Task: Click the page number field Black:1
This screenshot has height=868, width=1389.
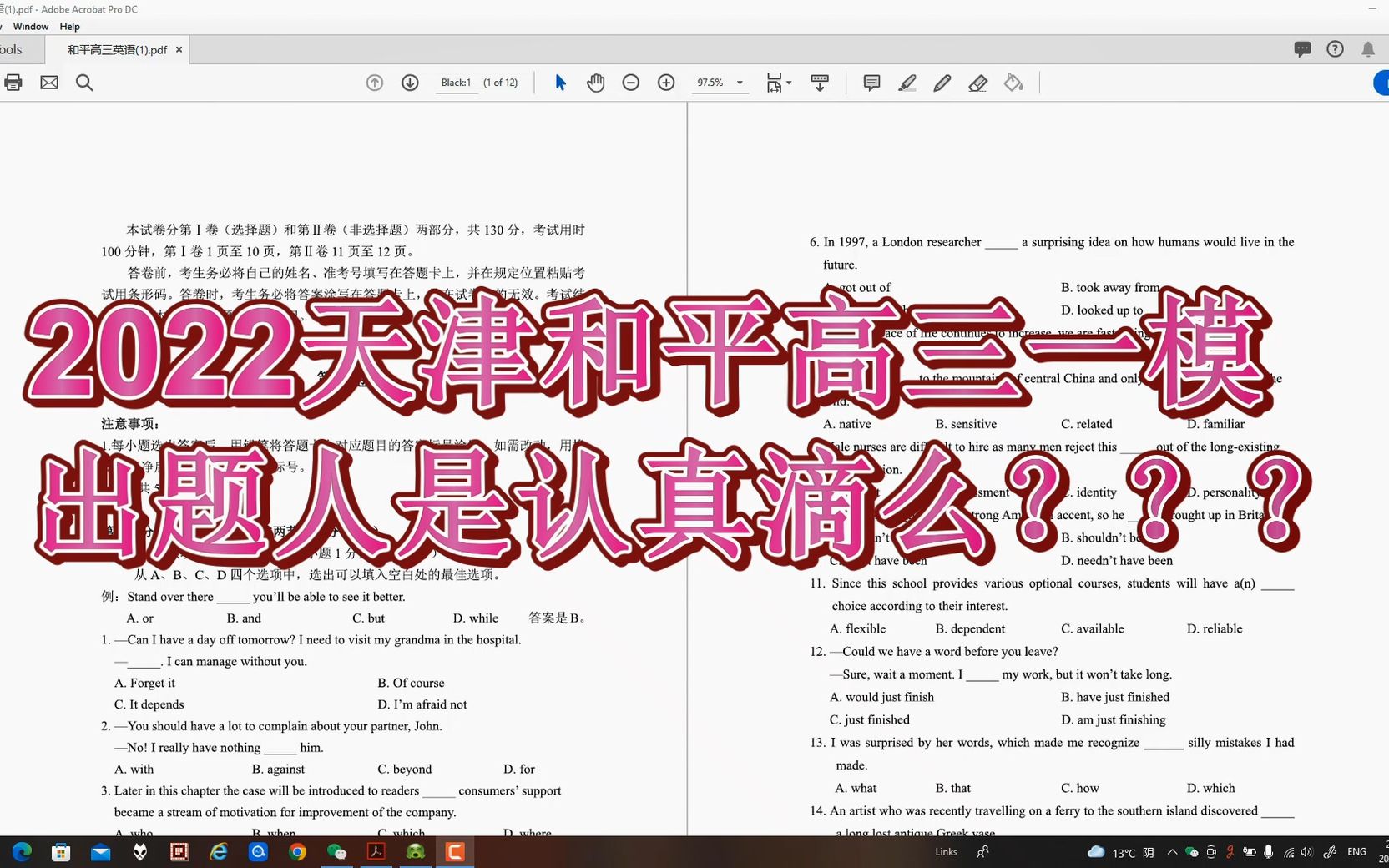Action: pyautogui.click(x=456, y=83)
